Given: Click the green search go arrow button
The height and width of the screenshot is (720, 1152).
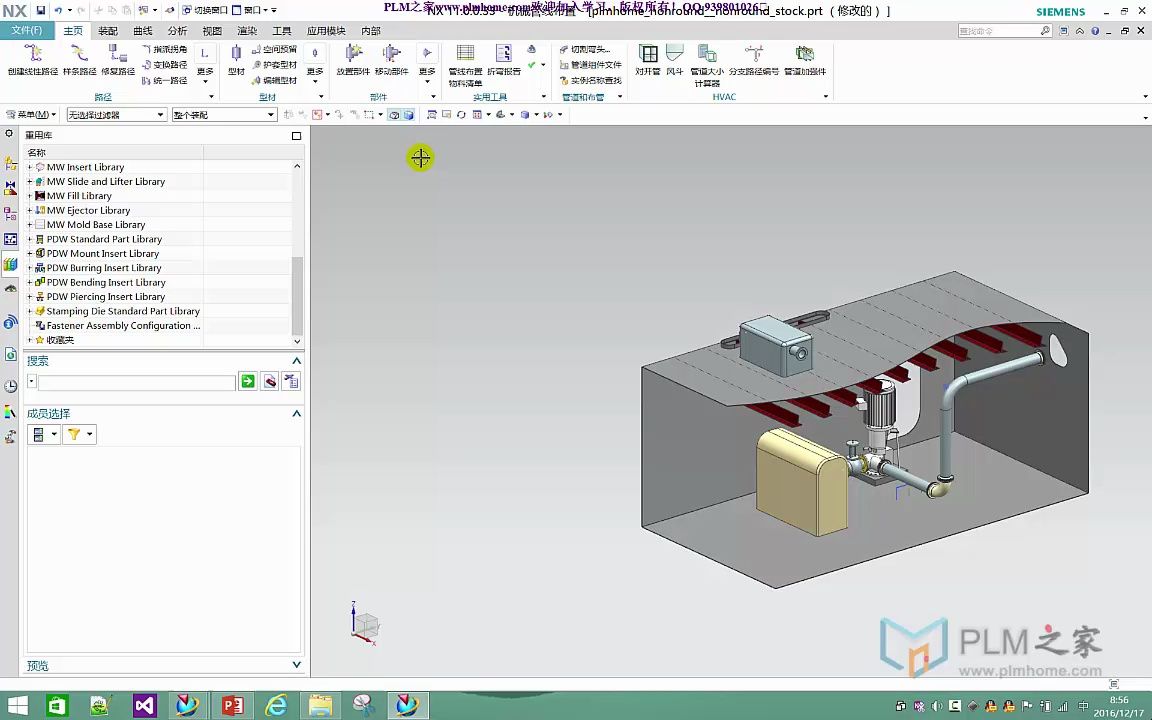Looking at the screenshot, I should (248, 381).
